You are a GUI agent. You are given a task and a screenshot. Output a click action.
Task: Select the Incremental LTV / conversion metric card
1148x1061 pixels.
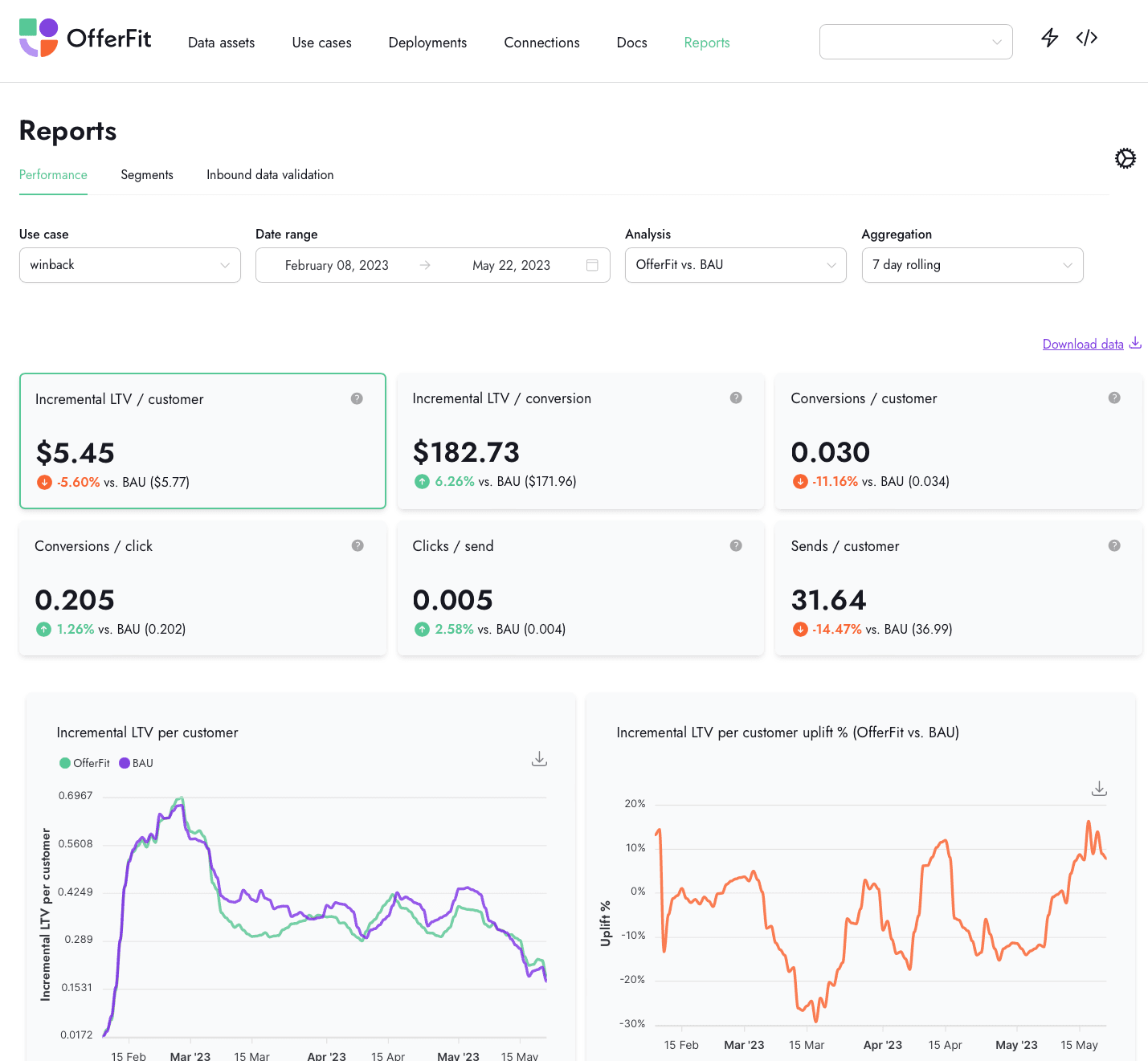(580, 441)
